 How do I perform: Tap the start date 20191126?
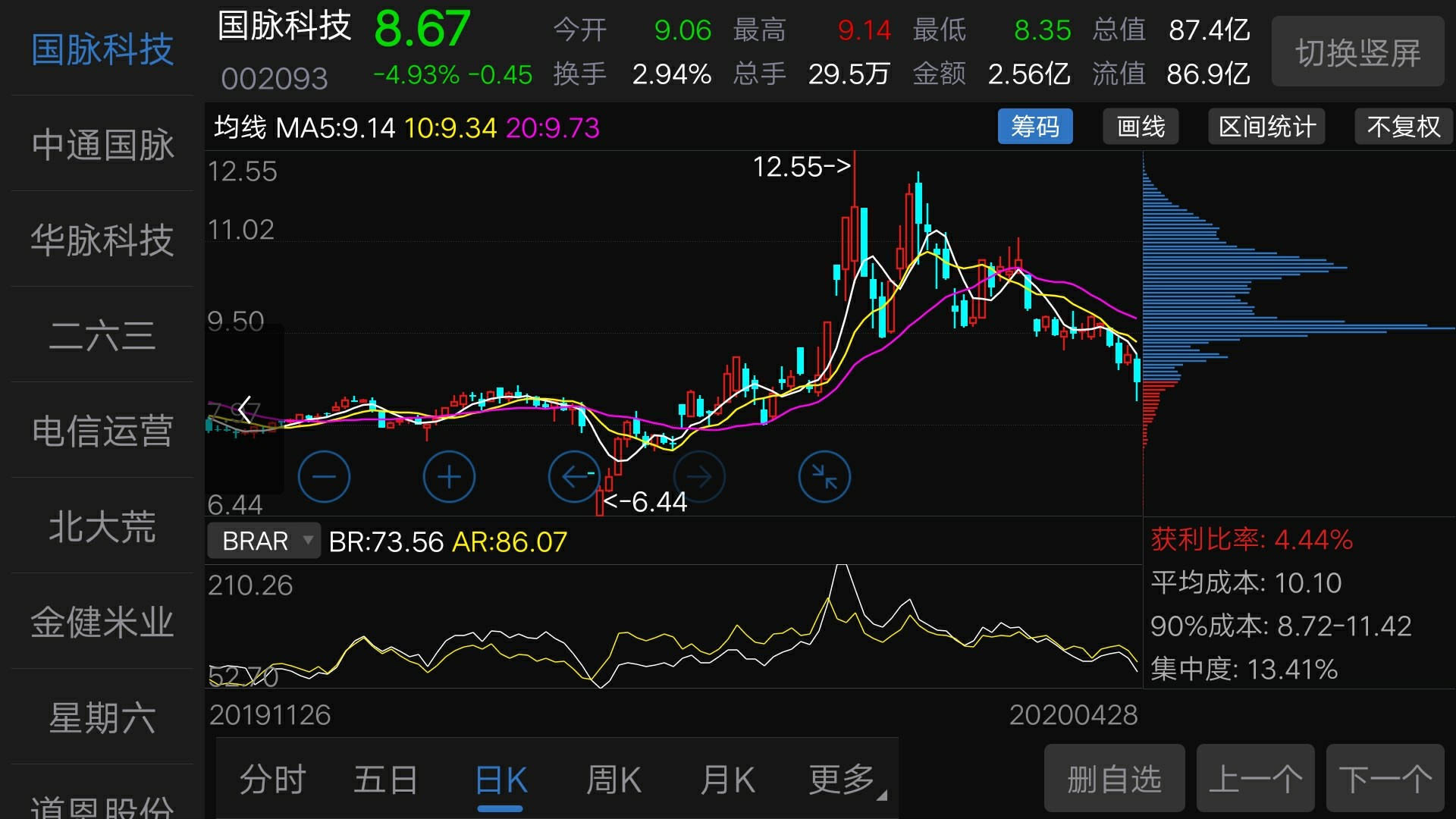point(270,714)
